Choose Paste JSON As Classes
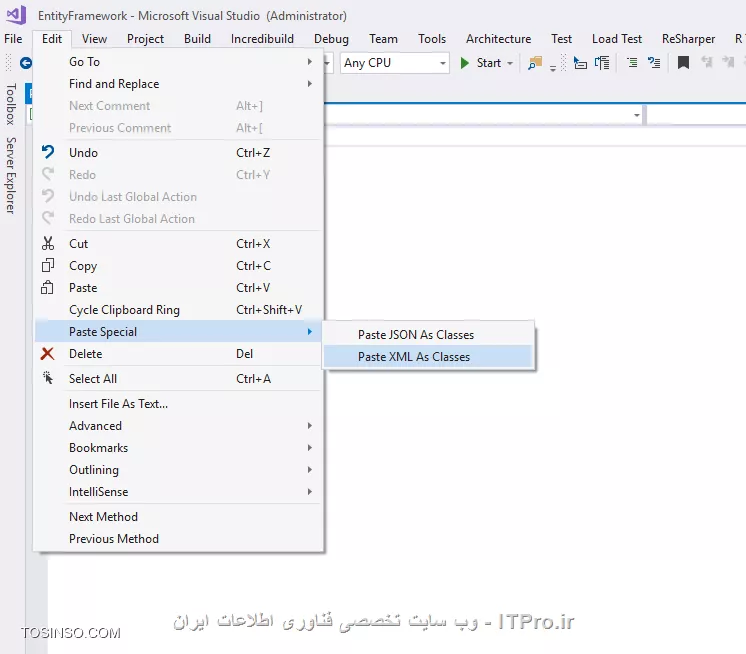This screenshot has height=654, width=746. pyautogui.click(x=428, y=334)
